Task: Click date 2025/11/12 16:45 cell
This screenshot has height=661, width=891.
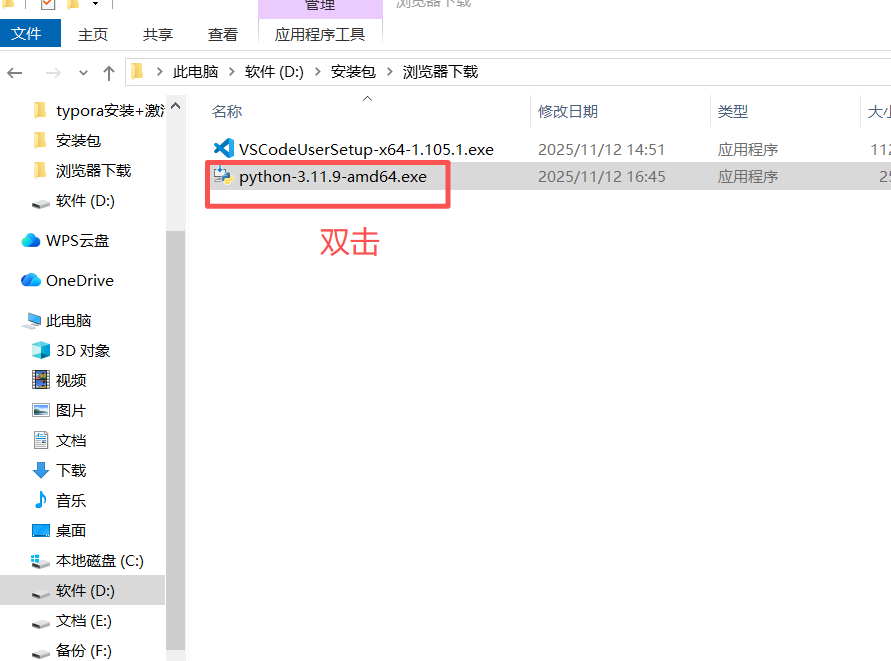Action: point(601,177)
